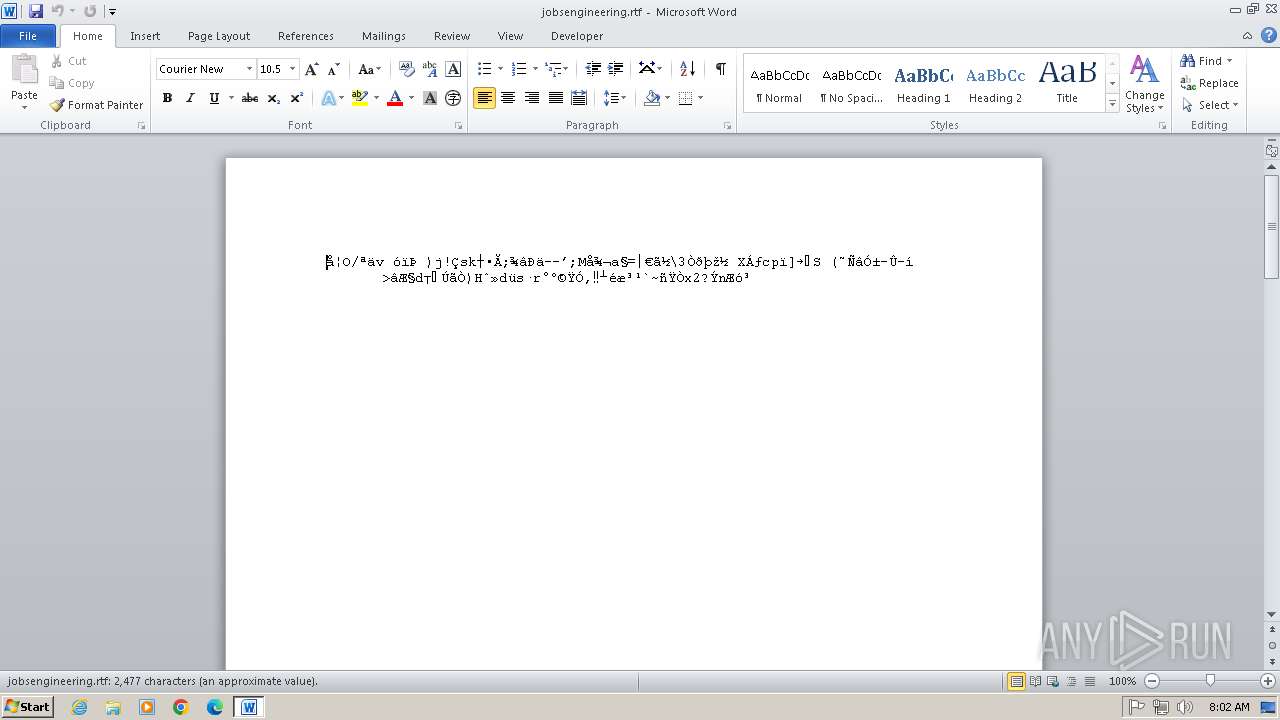The width and height of the screenshot is (1280, 720).
Task: Enable Justify alignment
Action: pyautogui.click(x=556, y=98)
